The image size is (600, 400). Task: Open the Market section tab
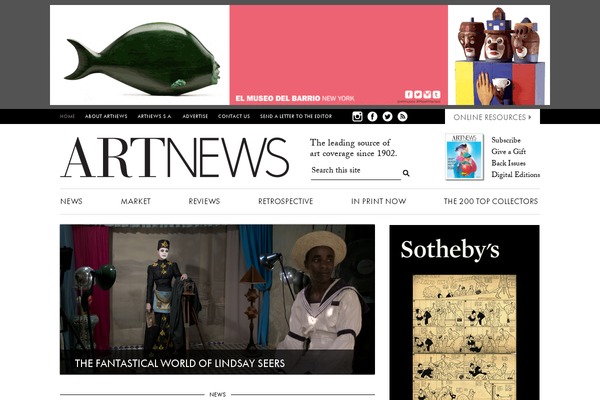(x=135, y=201)
